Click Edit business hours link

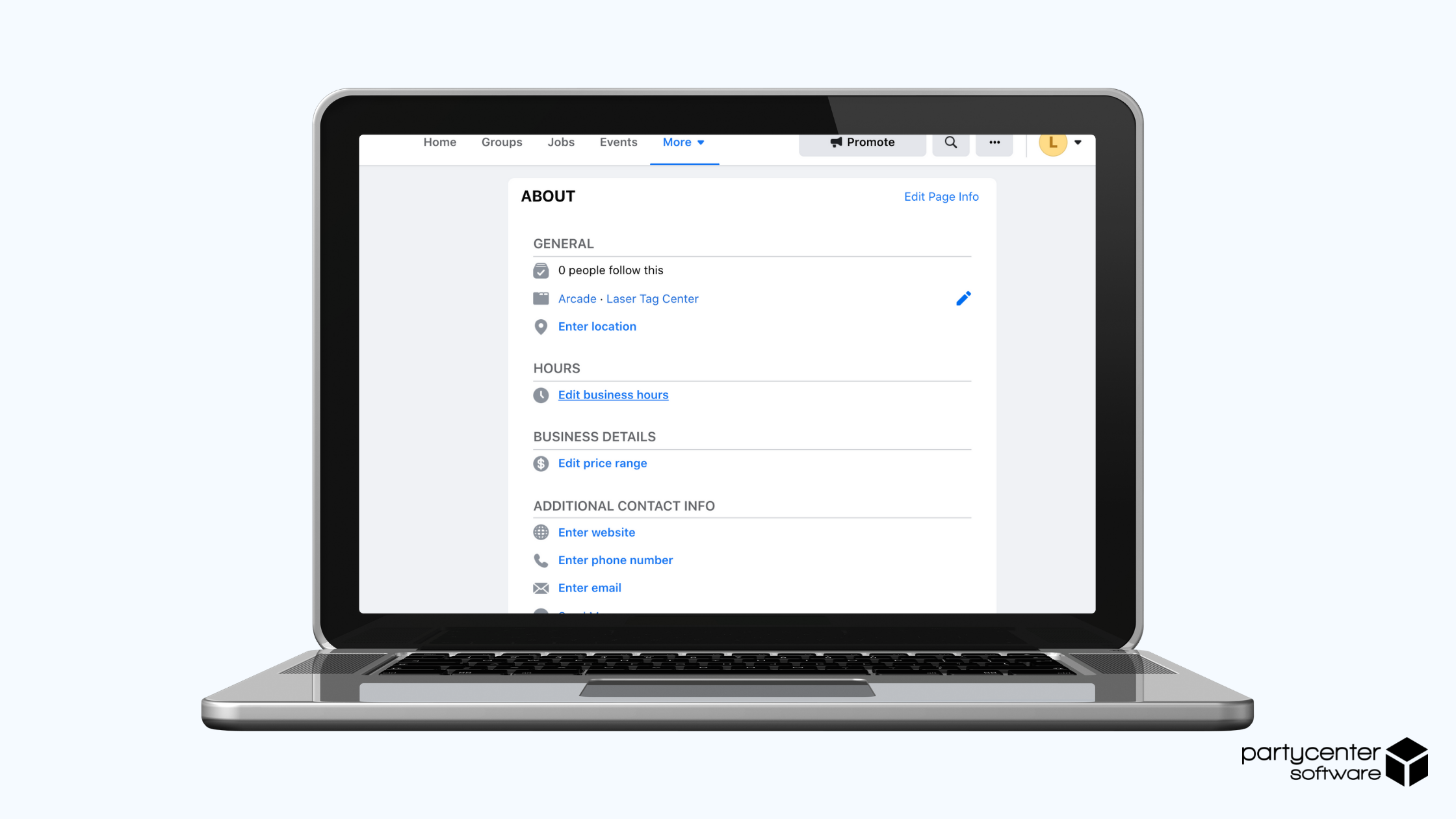pyautogui.click(x=613, y=394)
